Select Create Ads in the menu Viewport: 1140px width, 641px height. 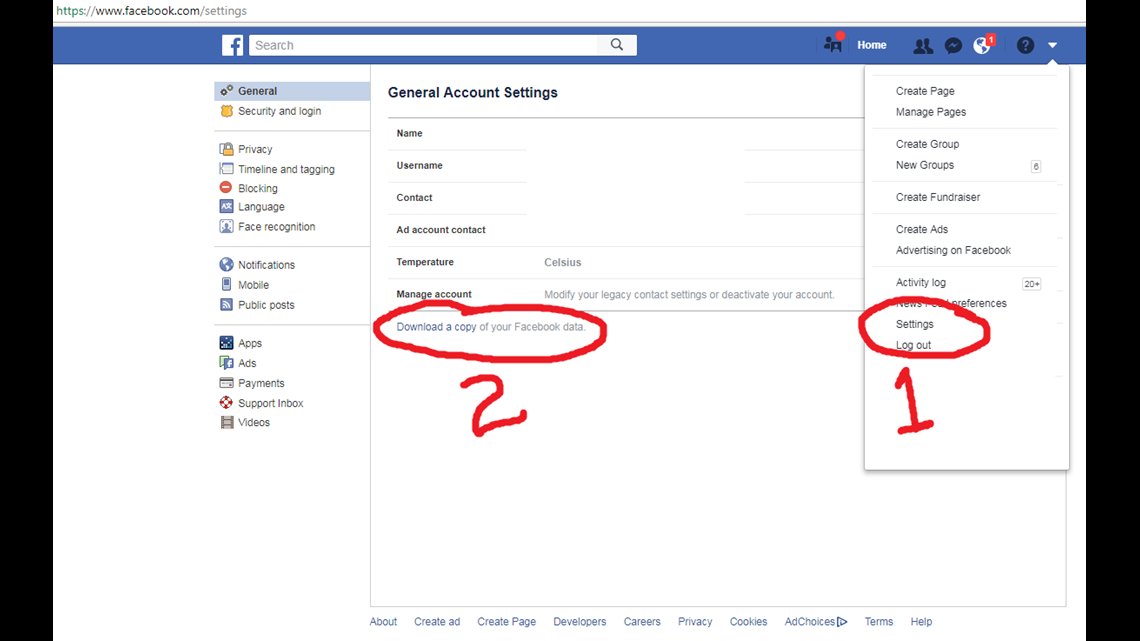pyautogui.click(x=922, y=229)
